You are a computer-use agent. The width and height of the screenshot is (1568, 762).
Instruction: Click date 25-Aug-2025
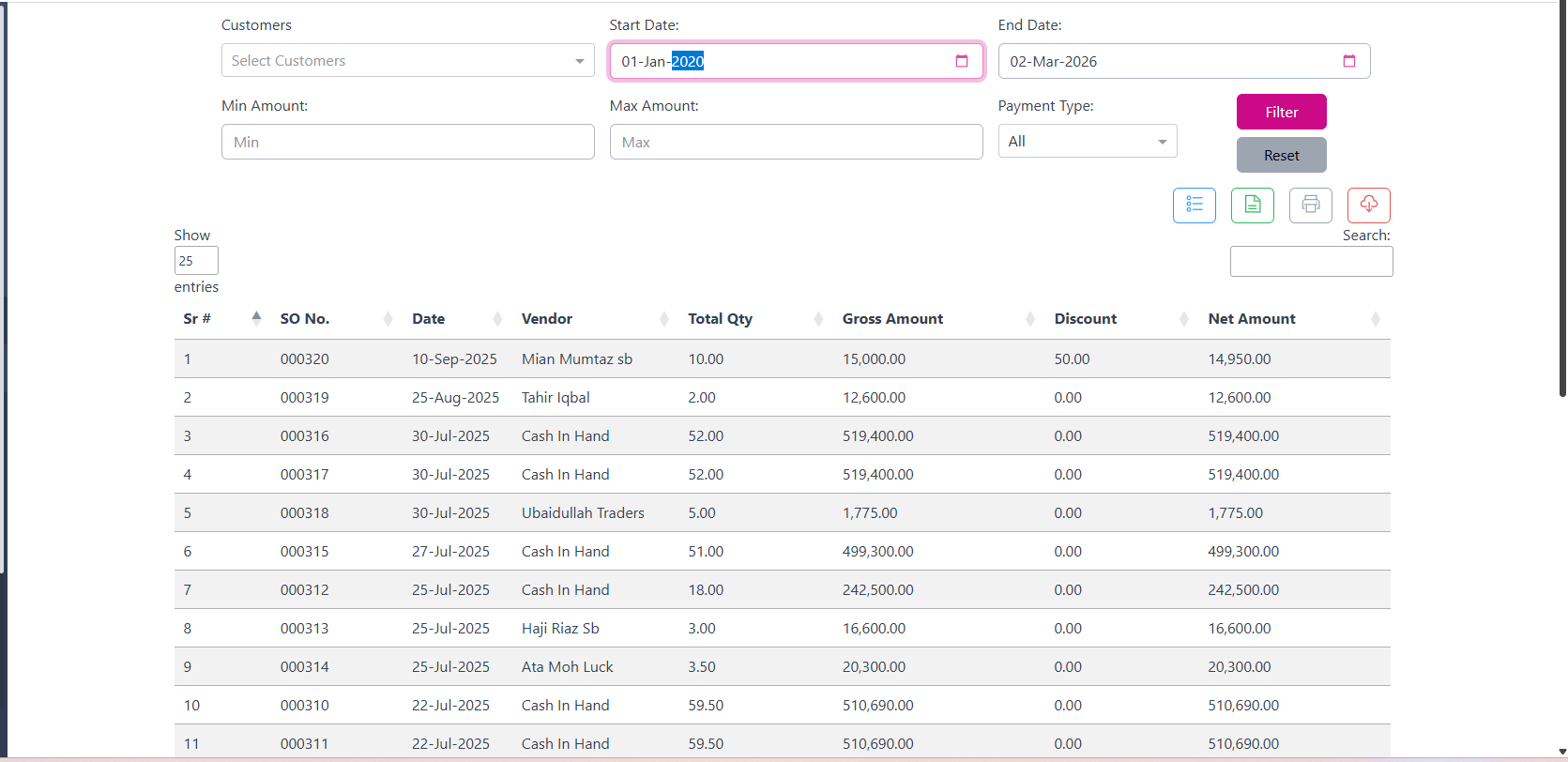coord(455,398)
